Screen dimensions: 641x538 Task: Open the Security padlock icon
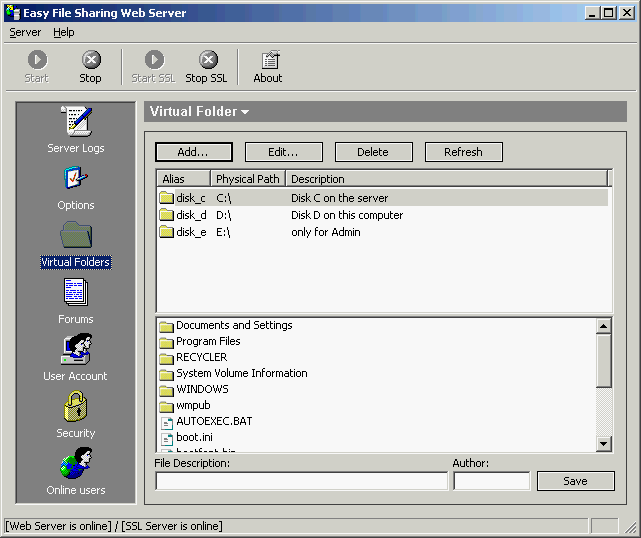[x=76, y=406]
